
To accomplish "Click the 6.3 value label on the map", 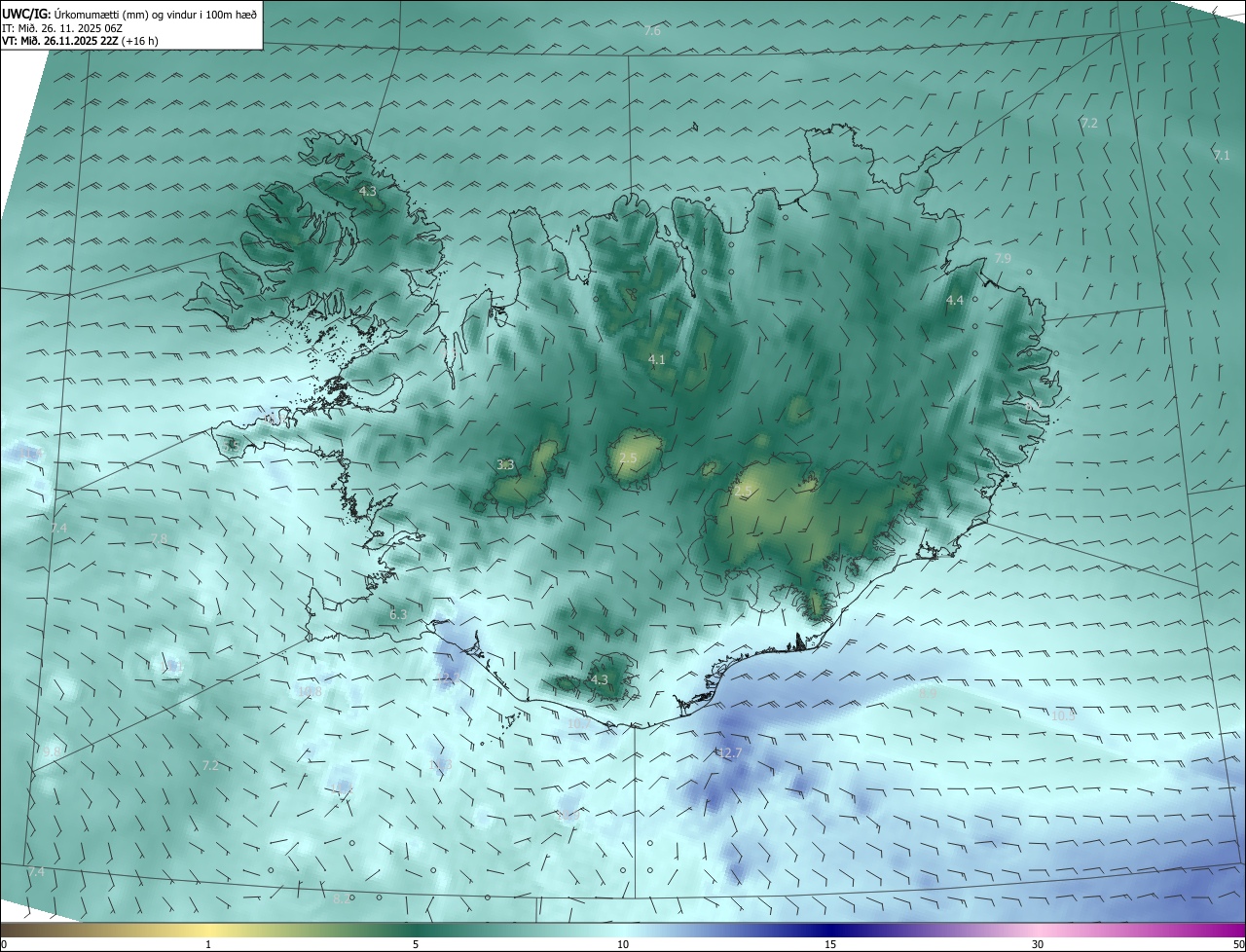I will coord(398,614).
